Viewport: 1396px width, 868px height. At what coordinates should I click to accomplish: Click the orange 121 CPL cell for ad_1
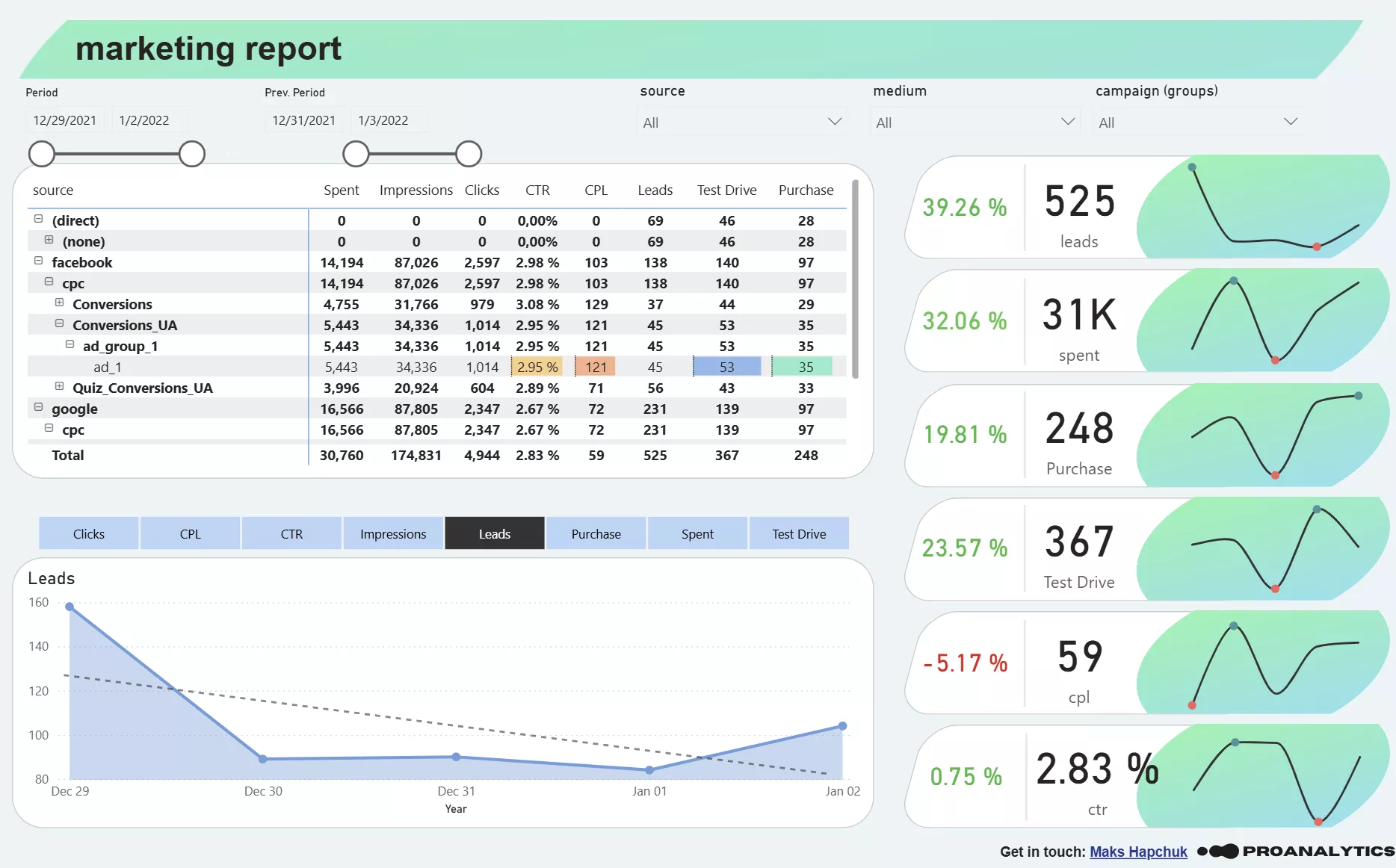(596, 367)
